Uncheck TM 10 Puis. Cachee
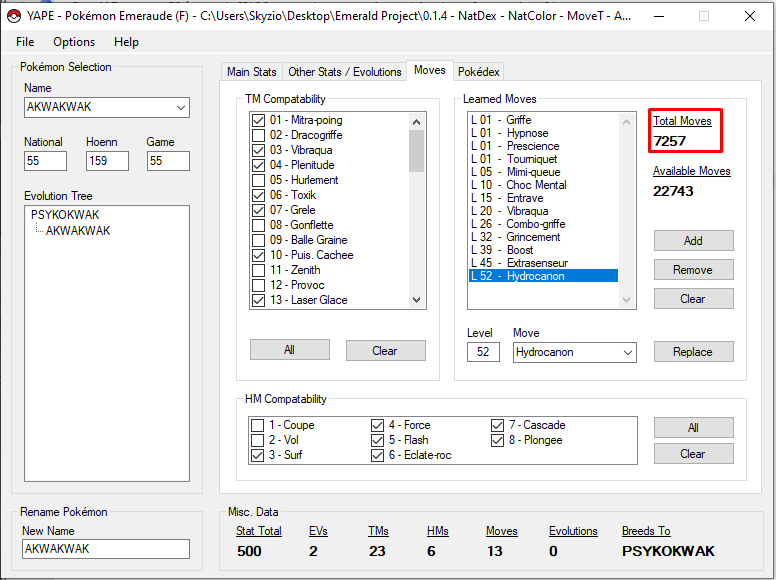The image size is (776, 580). (258, 255)
